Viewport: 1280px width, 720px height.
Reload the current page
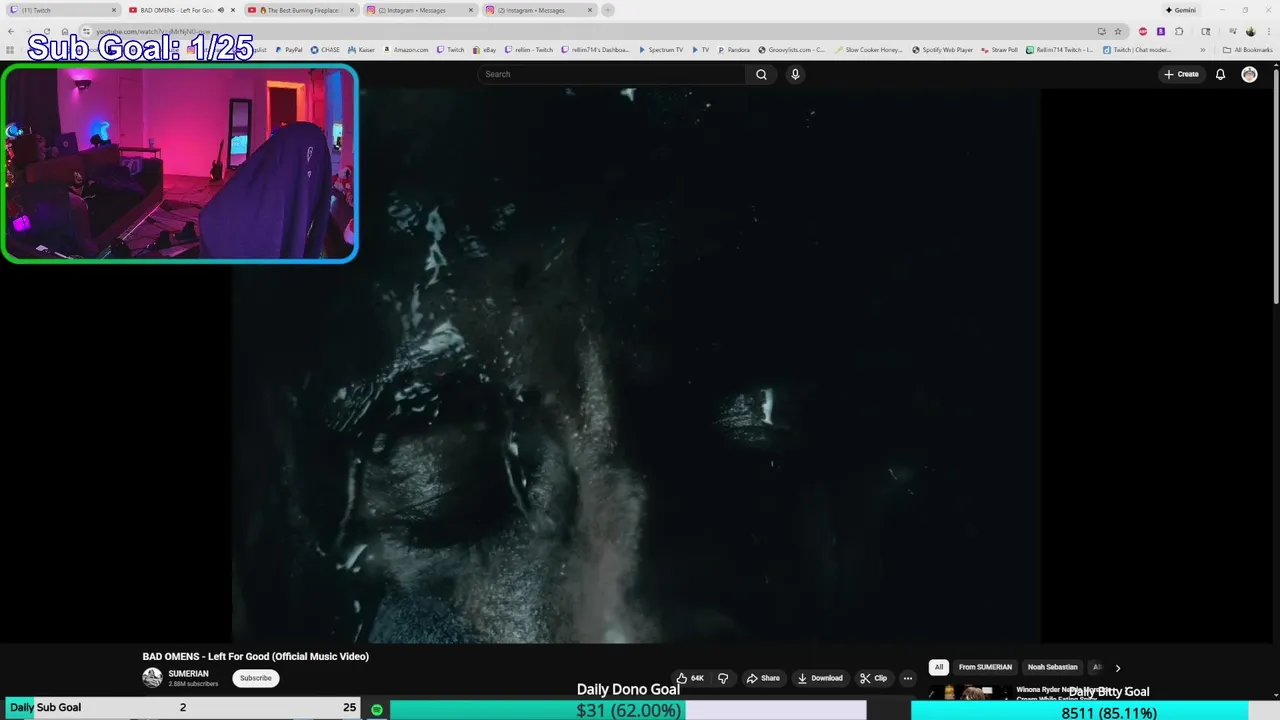pyautogui.click(x=47, y=31)
